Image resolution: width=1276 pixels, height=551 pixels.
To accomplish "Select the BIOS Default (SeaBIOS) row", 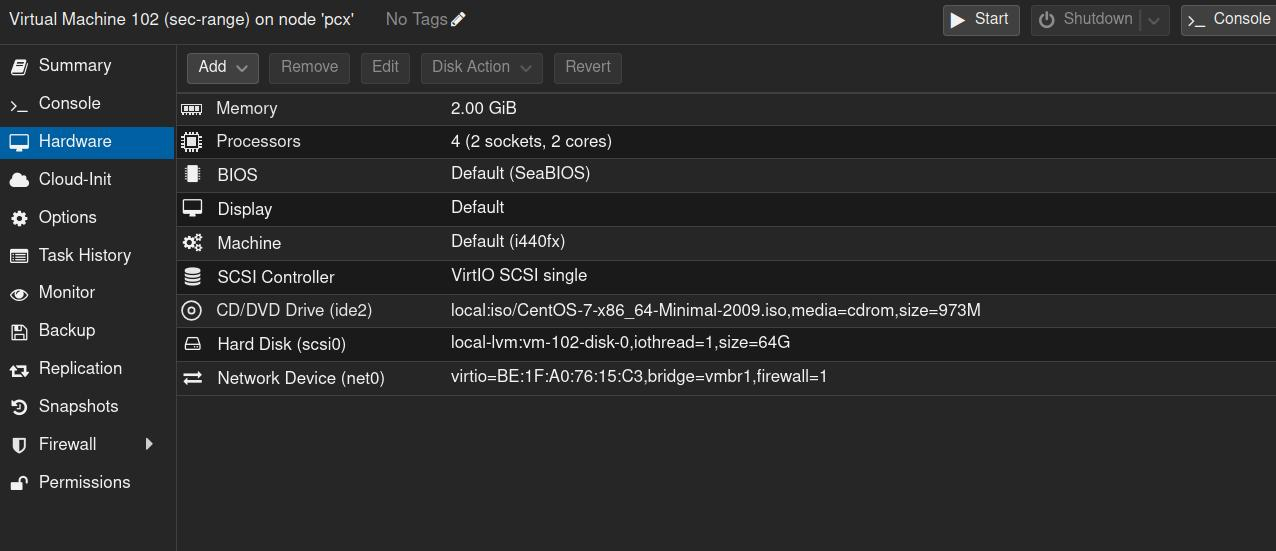I will (x=520, y=174).
